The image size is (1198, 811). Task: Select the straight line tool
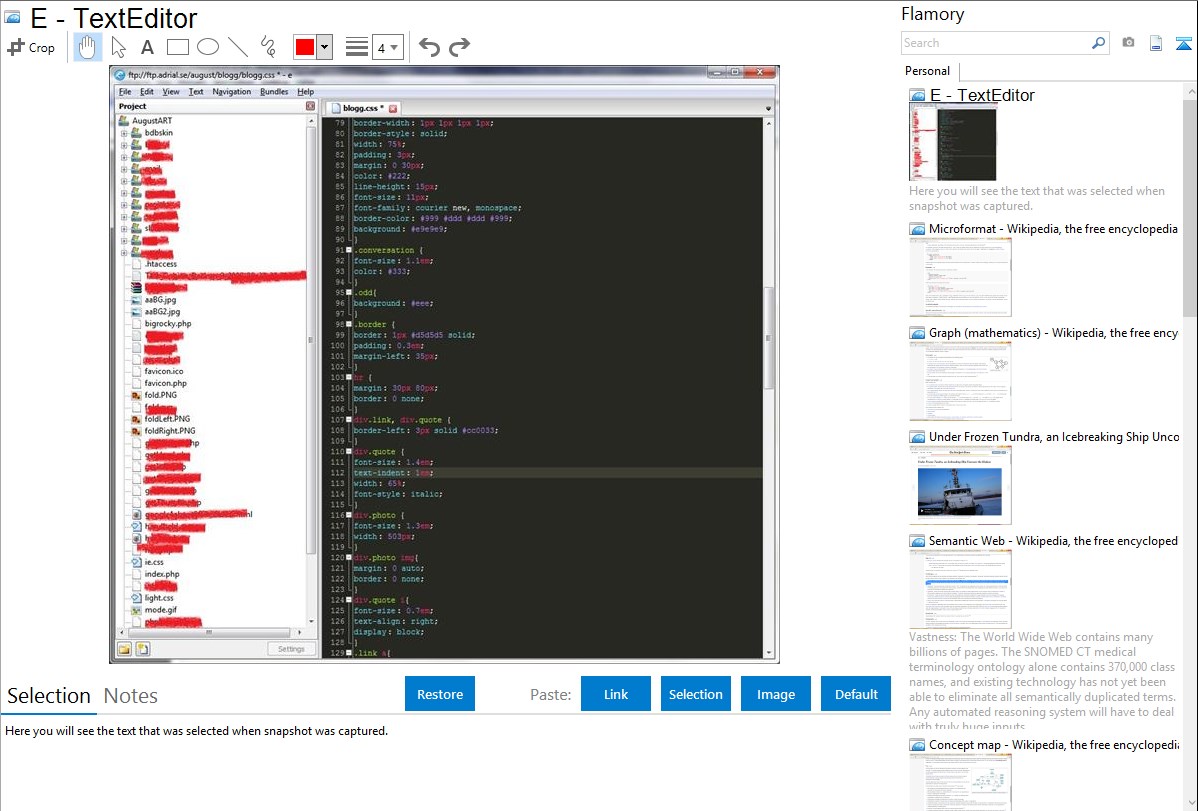coord(237,47)
